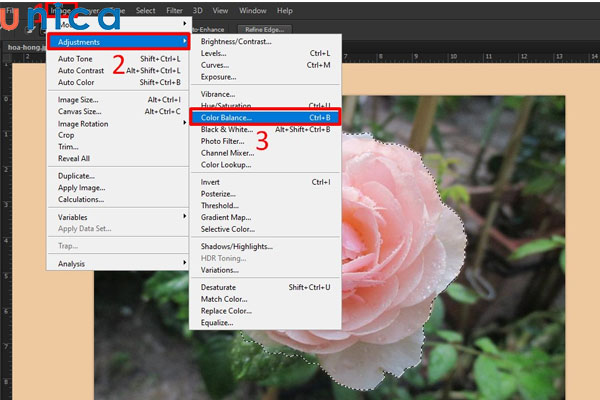Viewport: 600px width, 400px height.
Task: Choose Duplicate in Image menu
Action: [119, 176]
